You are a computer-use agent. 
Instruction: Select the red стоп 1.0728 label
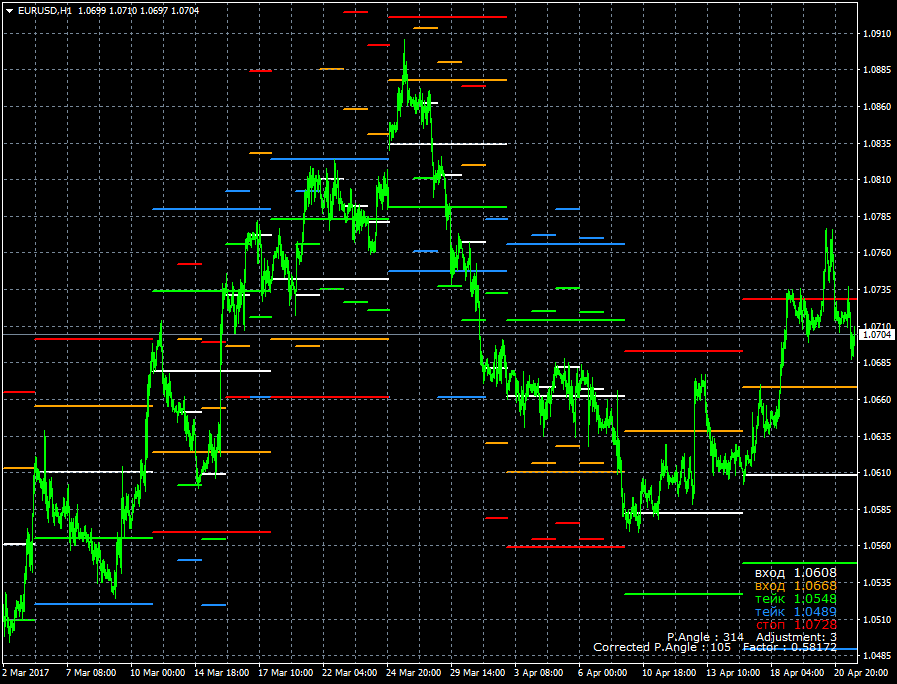(796, 625)
